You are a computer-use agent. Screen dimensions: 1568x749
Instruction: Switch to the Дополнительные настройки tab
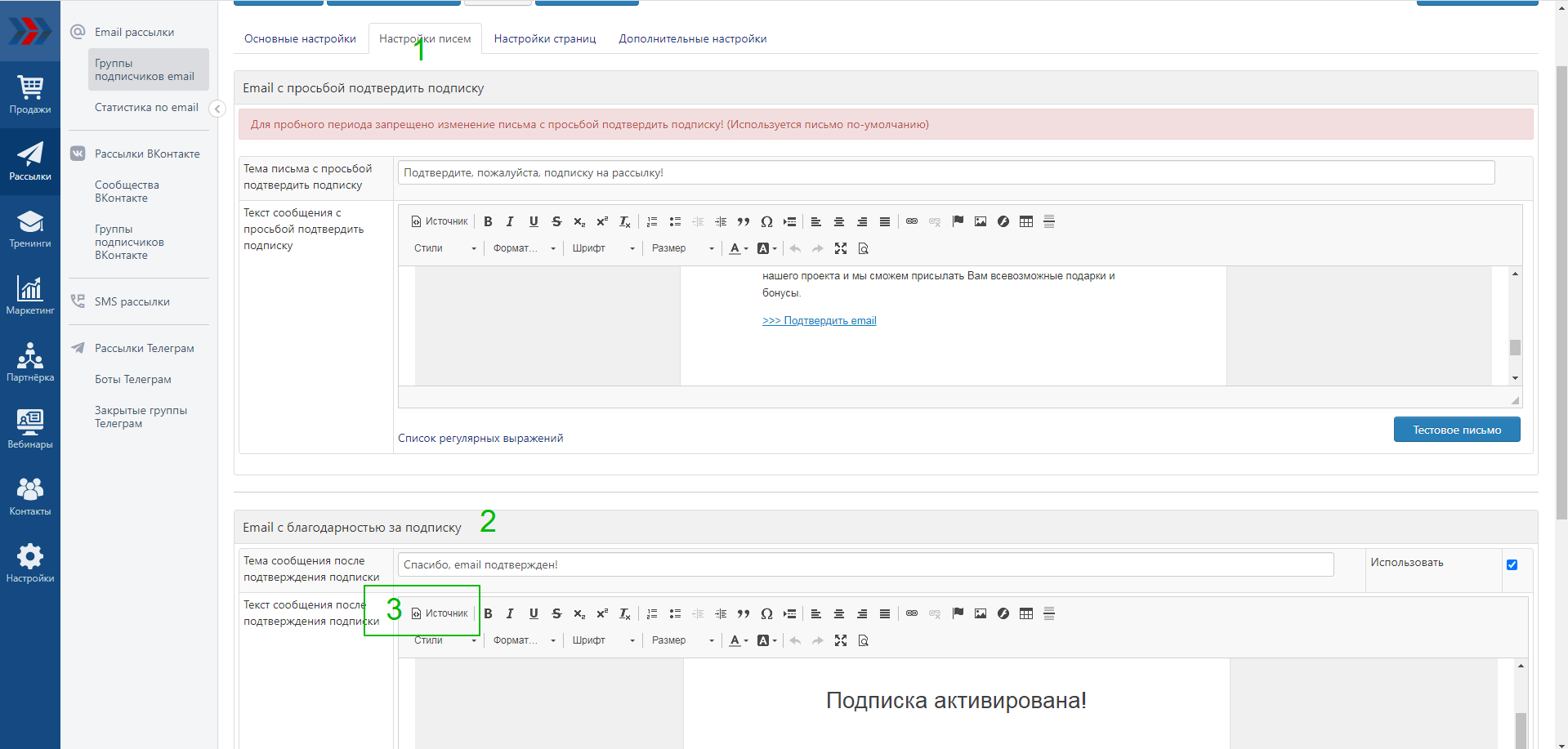692,39
